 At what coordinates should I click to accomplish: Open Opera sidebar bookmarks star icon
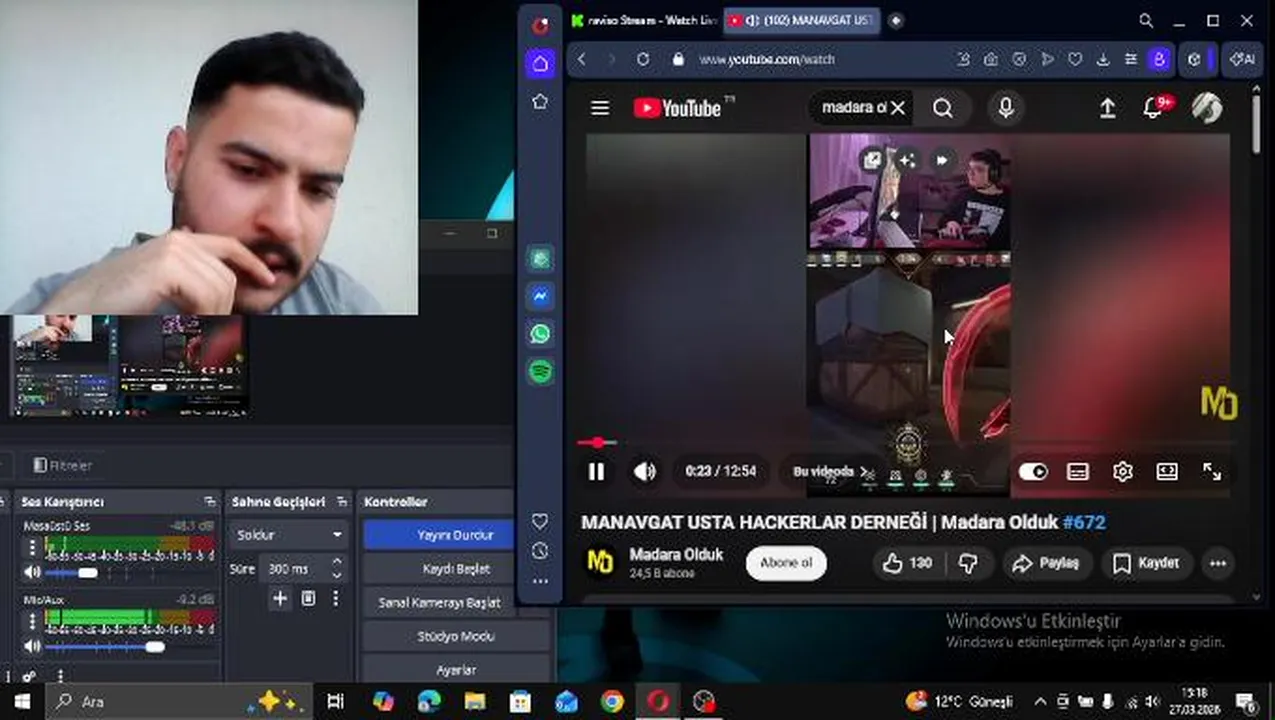tap(540, 101)
